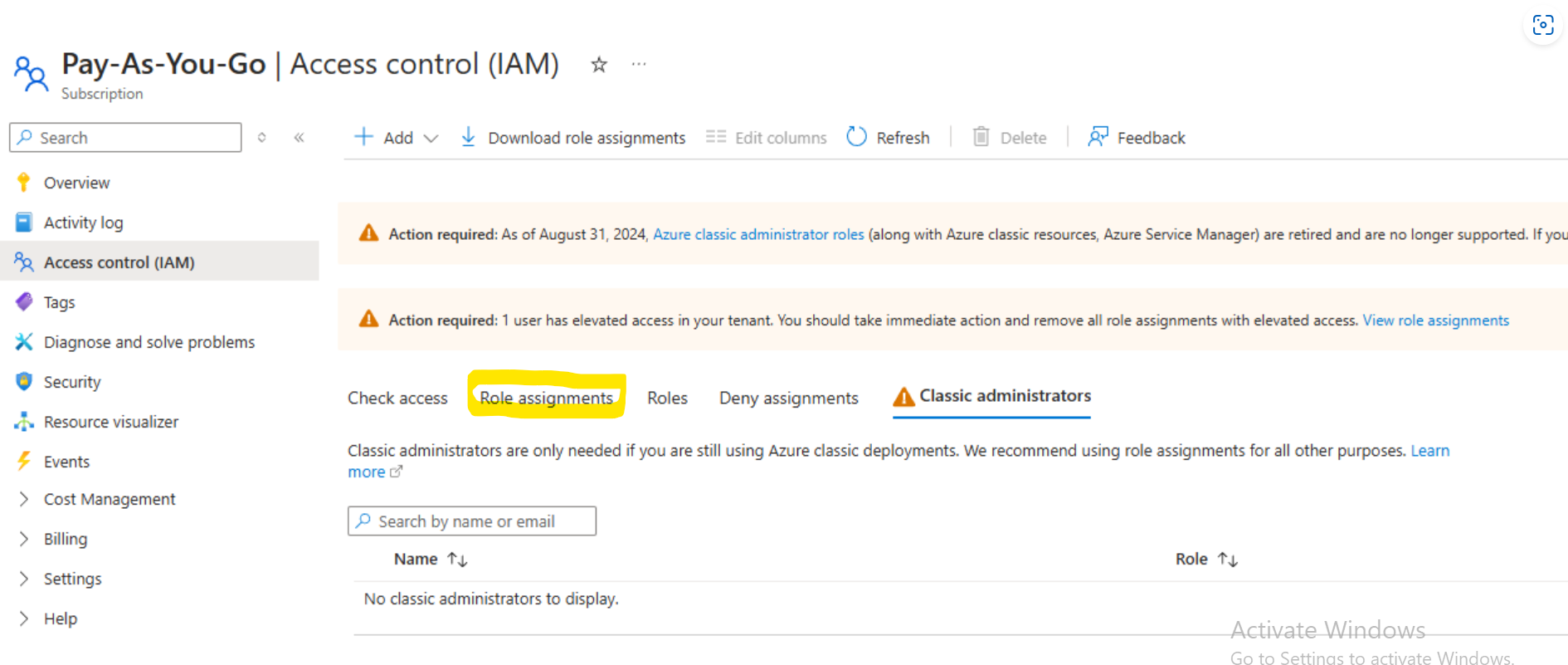Click the Security shield icon
Image resolution: width=1568 pixels, height=665 pixels.
click(x=24, y=381)
